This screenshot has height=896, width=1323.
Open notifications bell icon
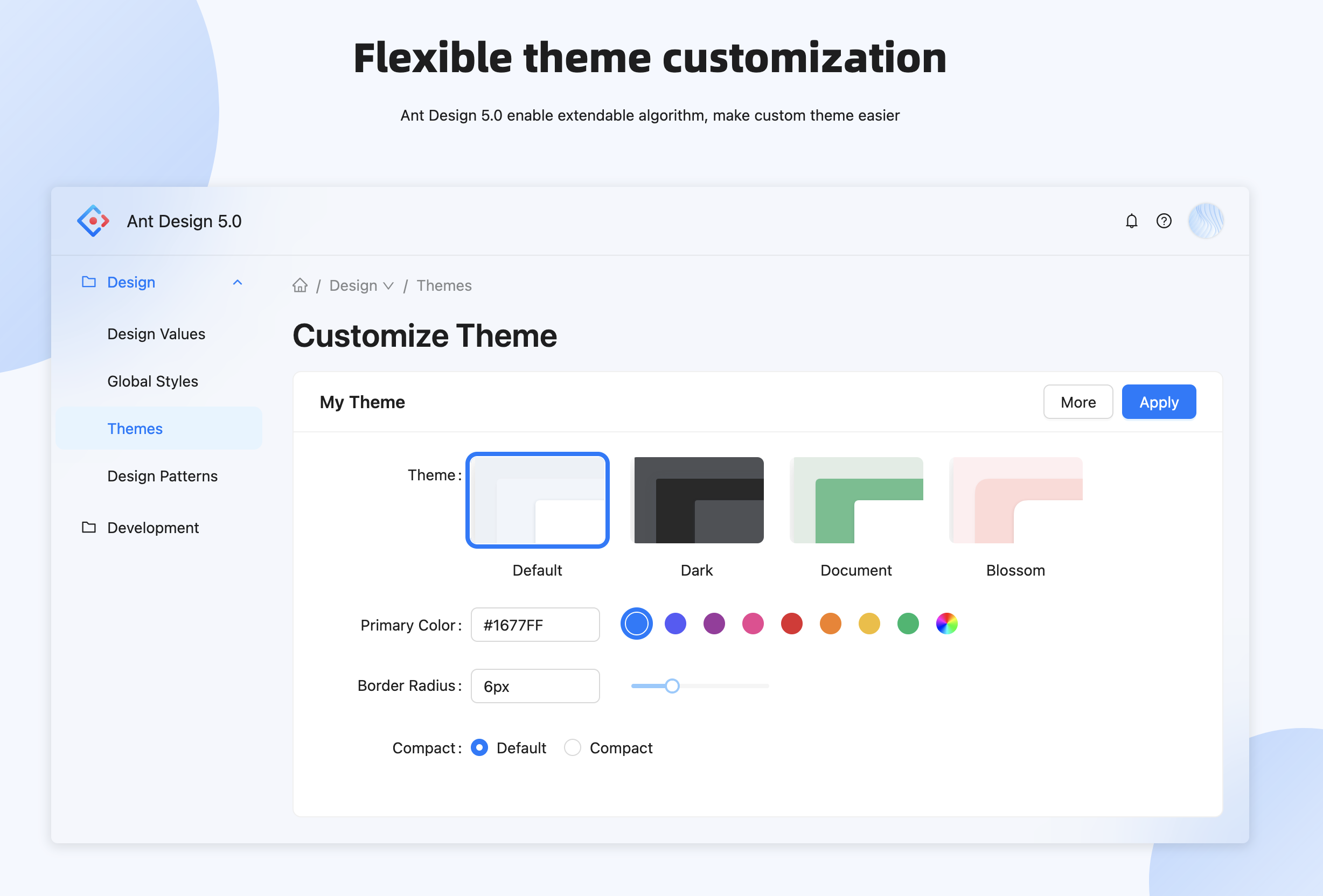[x=1131, y=221]
